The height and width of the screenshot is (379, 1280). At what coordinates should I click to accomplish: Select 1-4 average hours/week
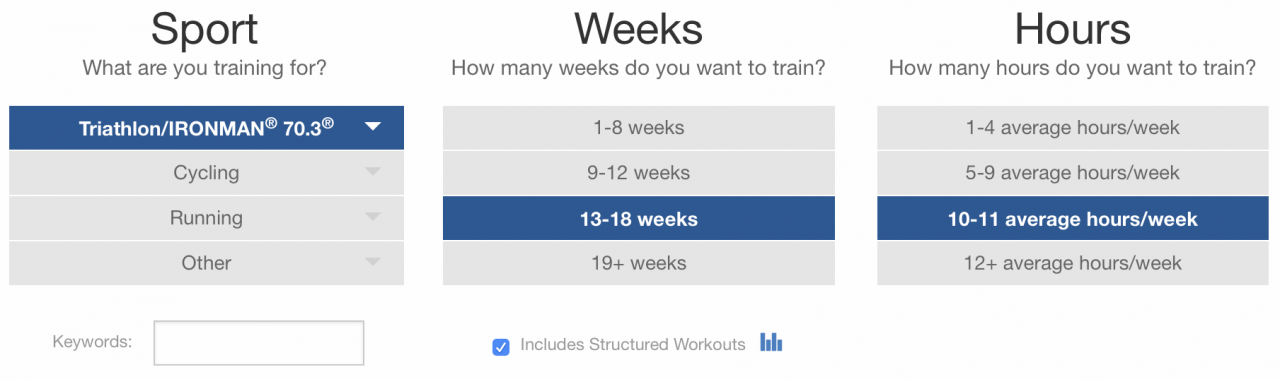click(x=1073, y=128)
